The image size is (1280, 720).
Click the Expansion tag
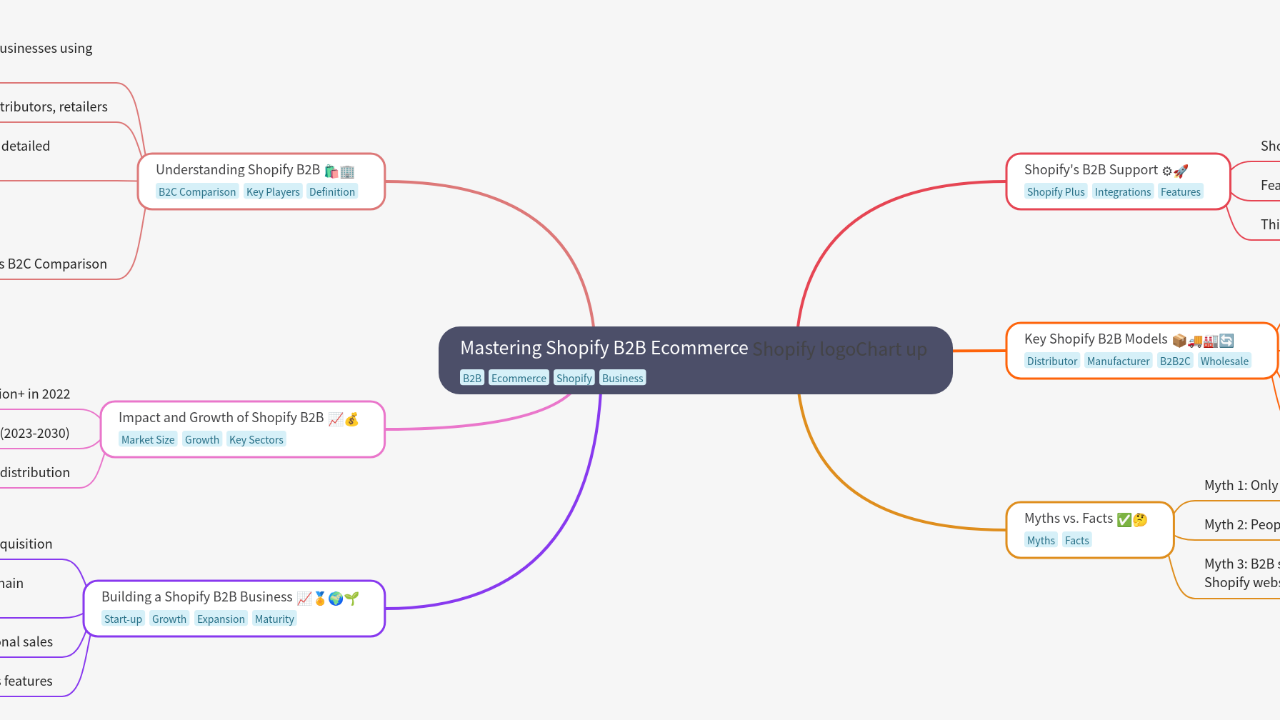click(221, 619)
